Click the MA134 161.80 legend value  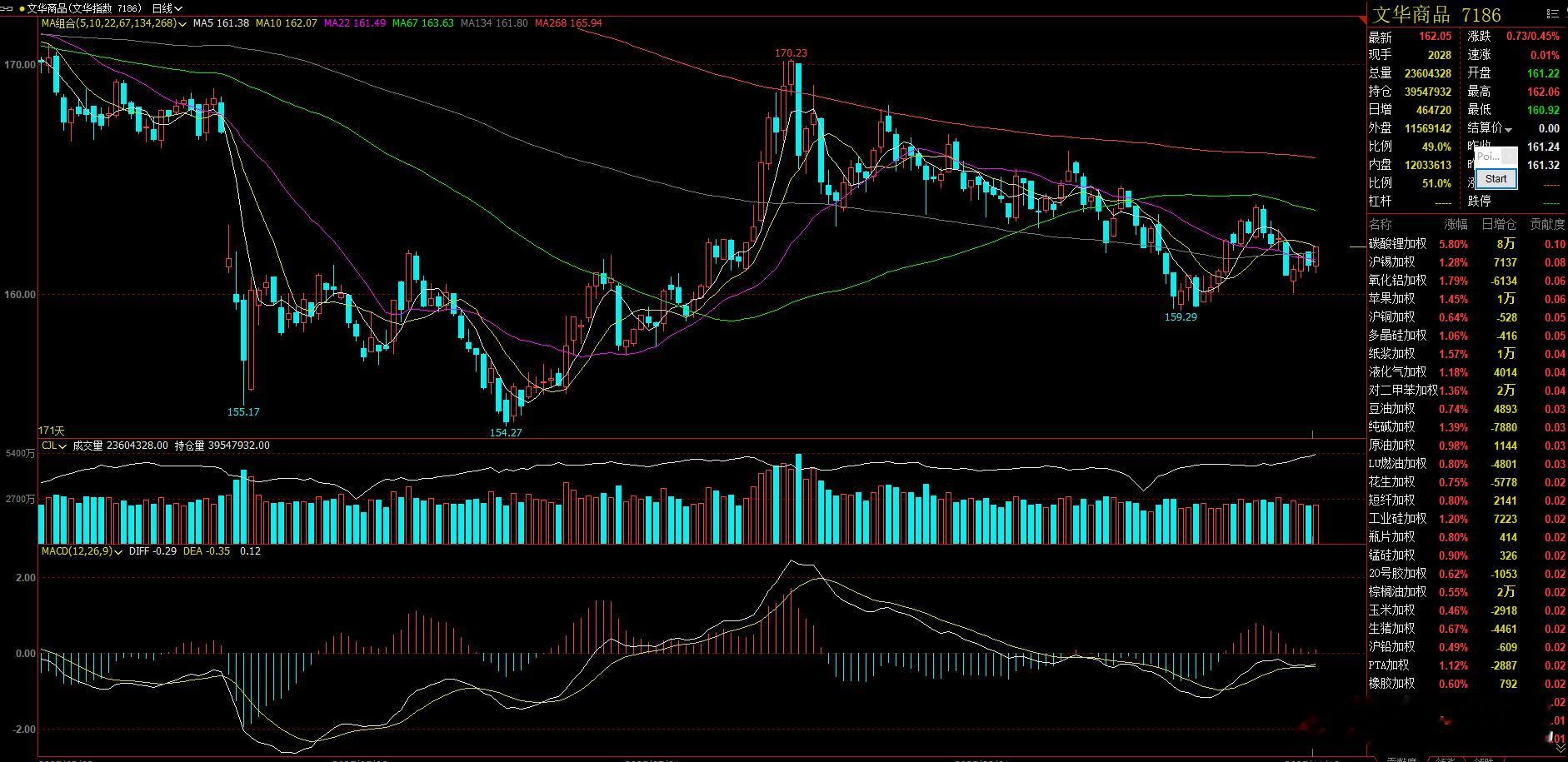tap(494, 23)
